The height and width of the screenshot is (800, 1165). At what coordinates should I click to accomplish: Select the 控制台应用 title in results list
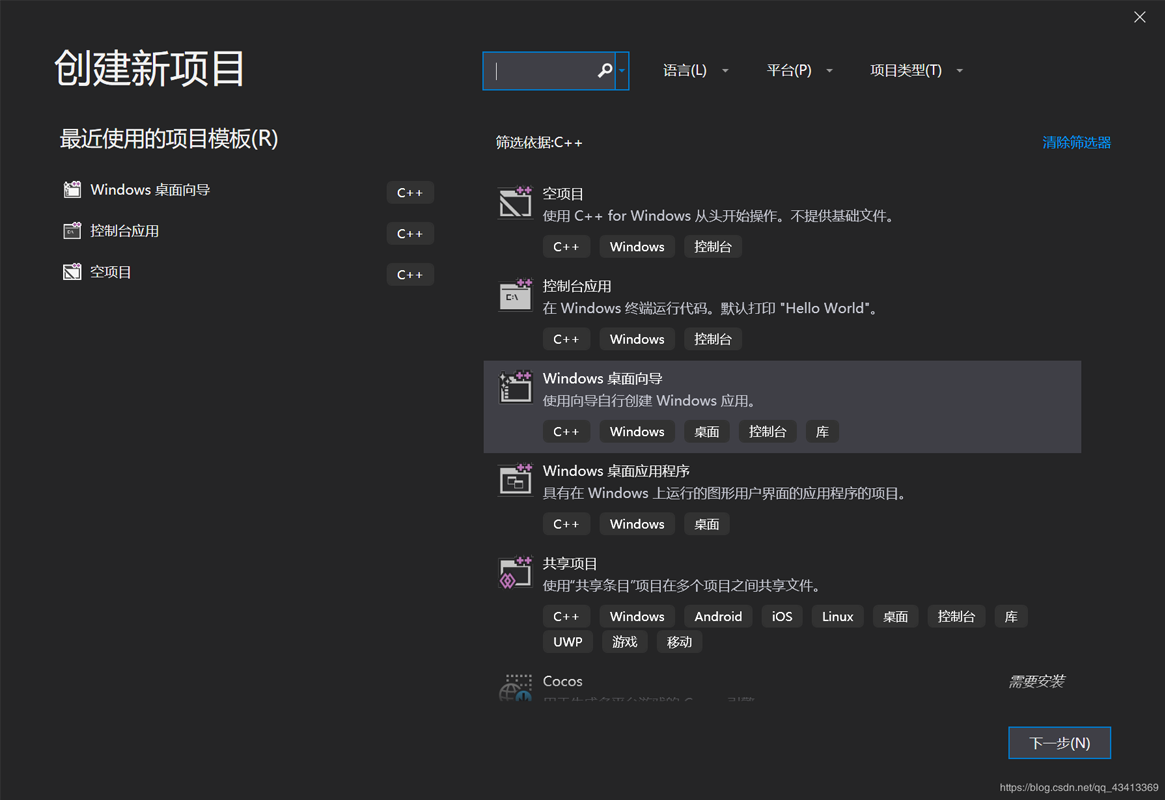click(577, 286)
